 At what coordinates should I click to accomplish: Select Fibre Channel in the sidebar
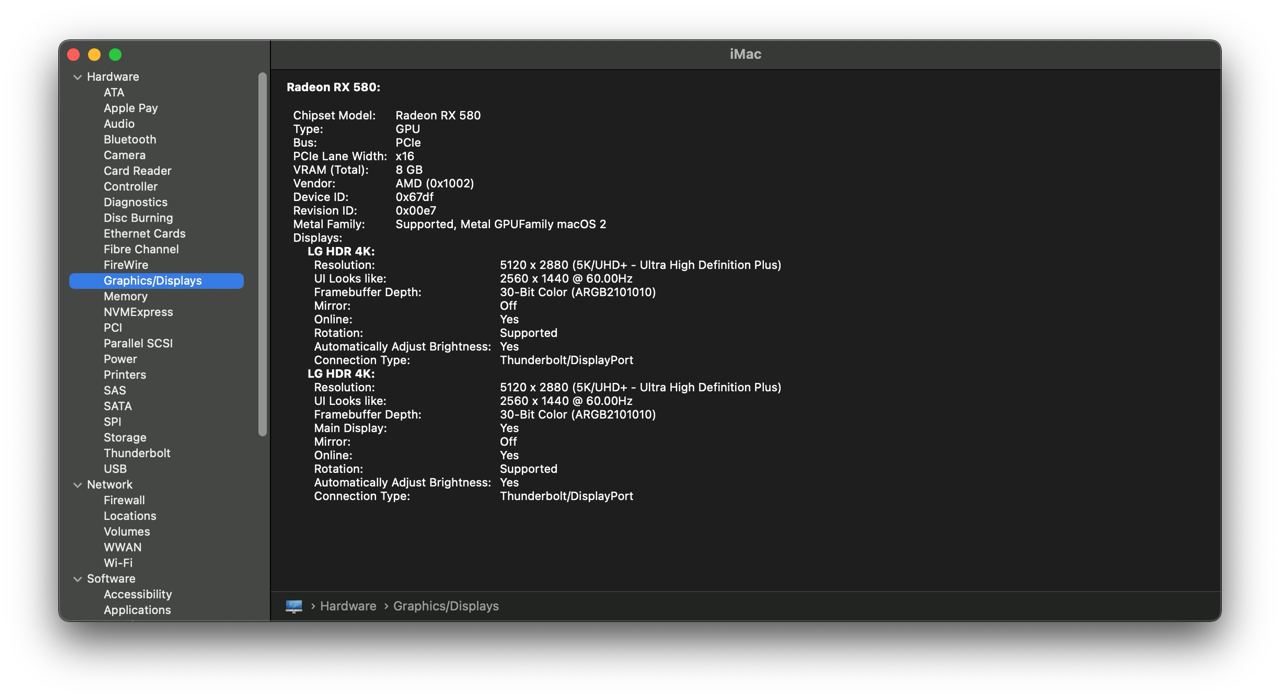tap(141, 249)
